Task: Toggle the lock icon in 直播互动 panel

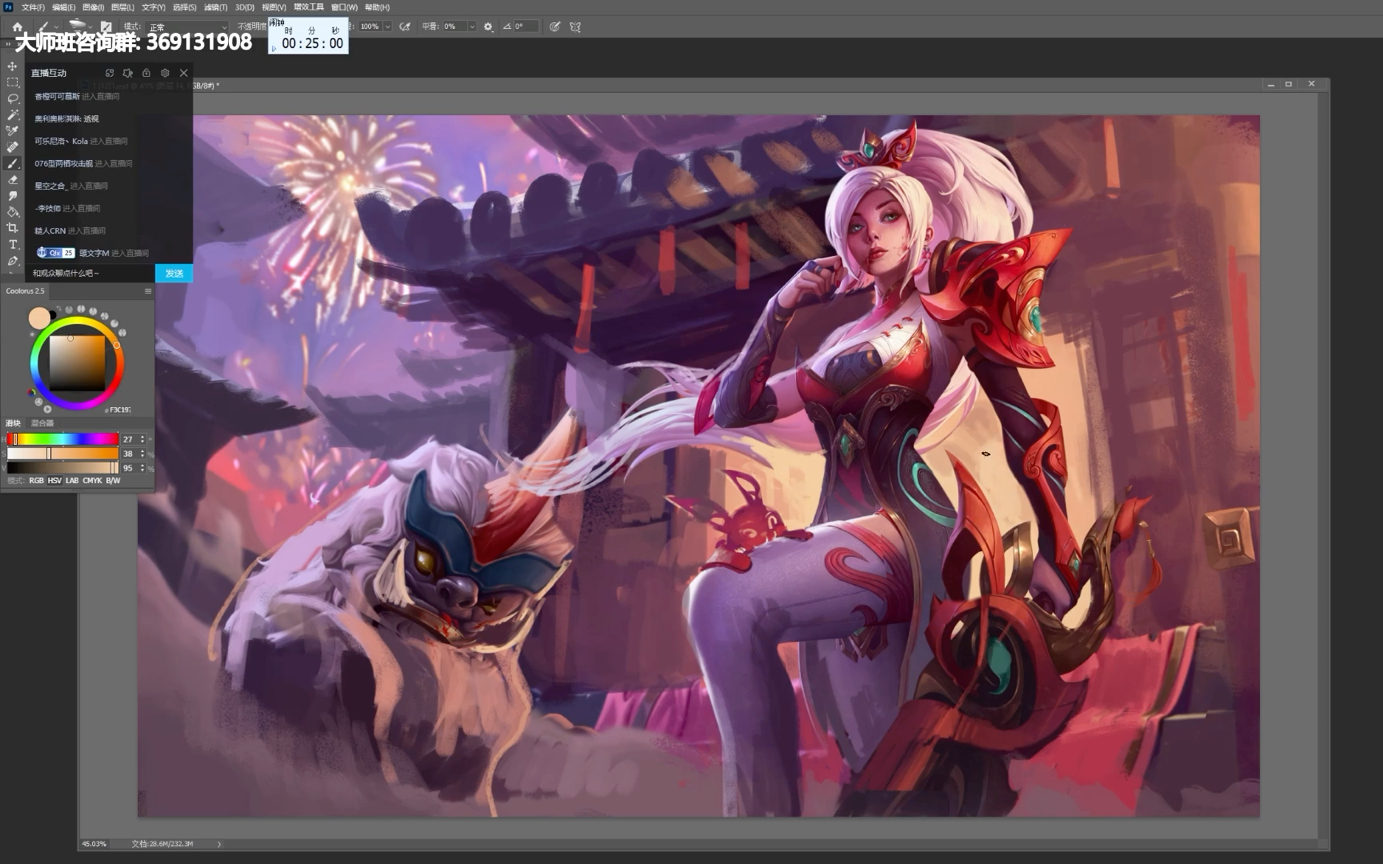Action: (146, 73)
